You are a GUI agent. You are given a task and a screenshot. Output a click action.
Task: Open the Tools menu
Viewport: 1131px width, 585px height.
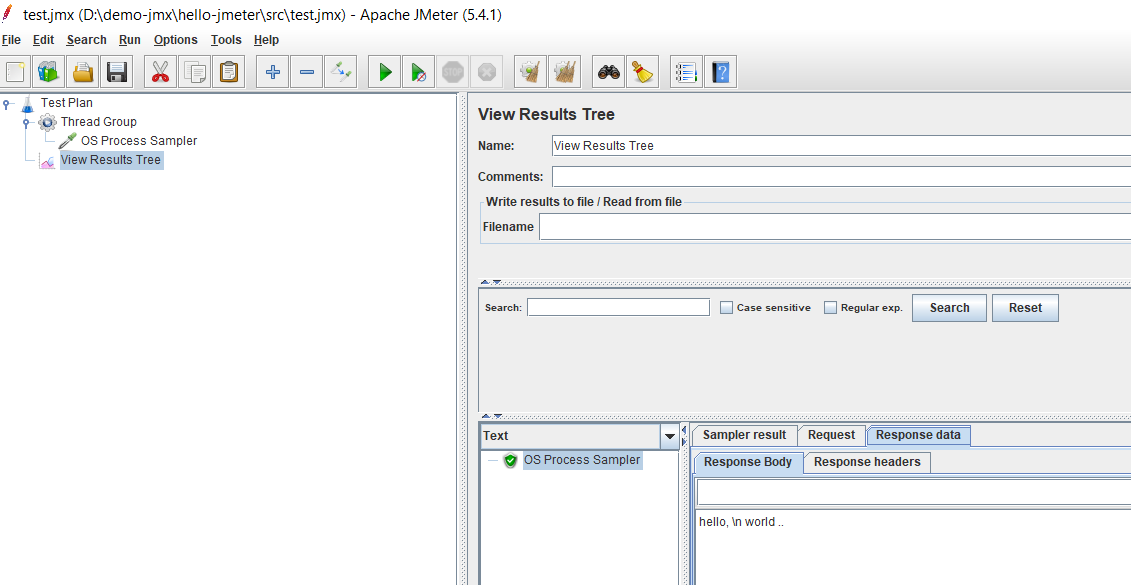[226, 40]
